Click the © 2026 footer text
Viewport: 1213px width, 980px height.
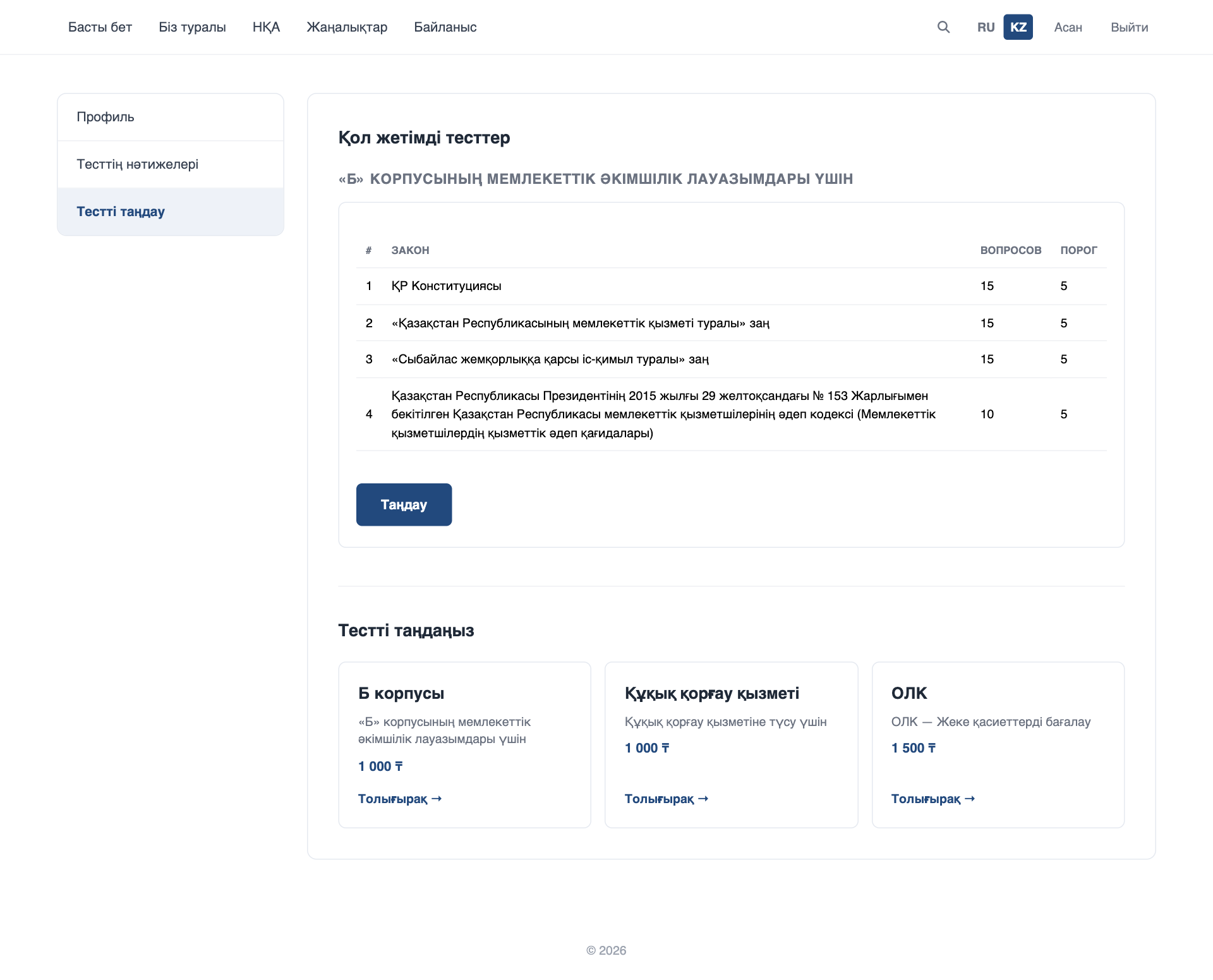pyautogui.click(x=606, y=950)
